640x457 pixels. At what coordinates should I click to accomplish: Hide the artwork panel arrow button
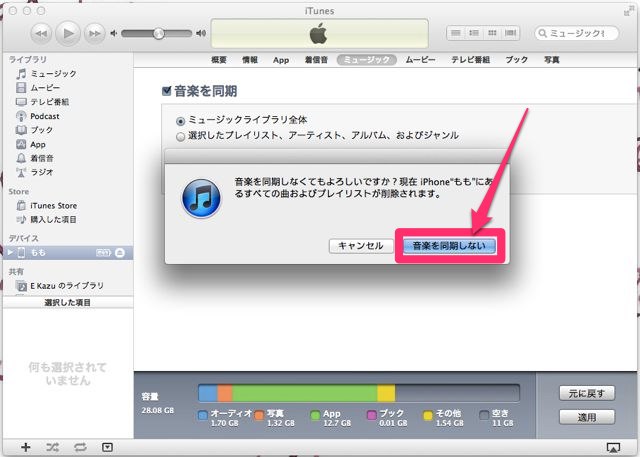point(107,448)
